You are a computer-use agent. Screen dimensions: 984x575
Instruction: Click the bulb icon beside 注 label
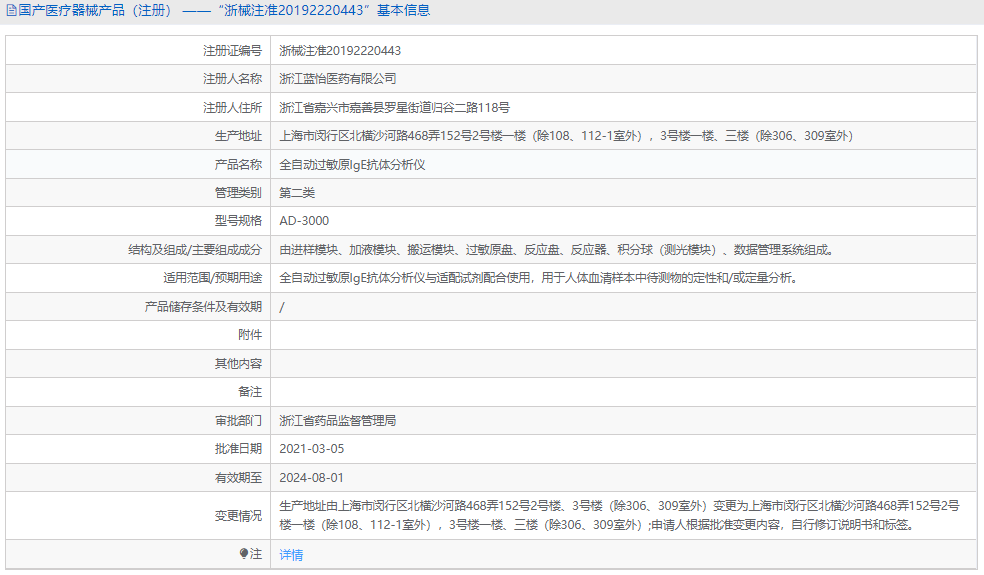point(243,554)
